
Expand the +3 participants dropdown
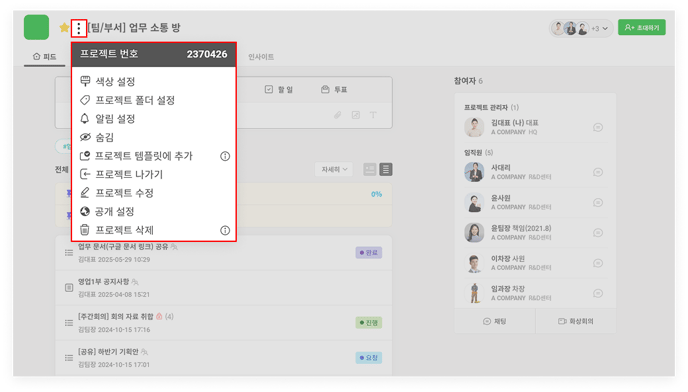coord(600,29)
